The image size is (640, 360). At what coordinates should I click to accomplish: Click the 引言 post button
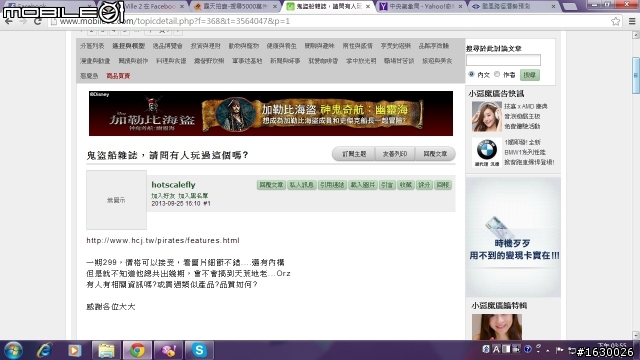point(387,185)
